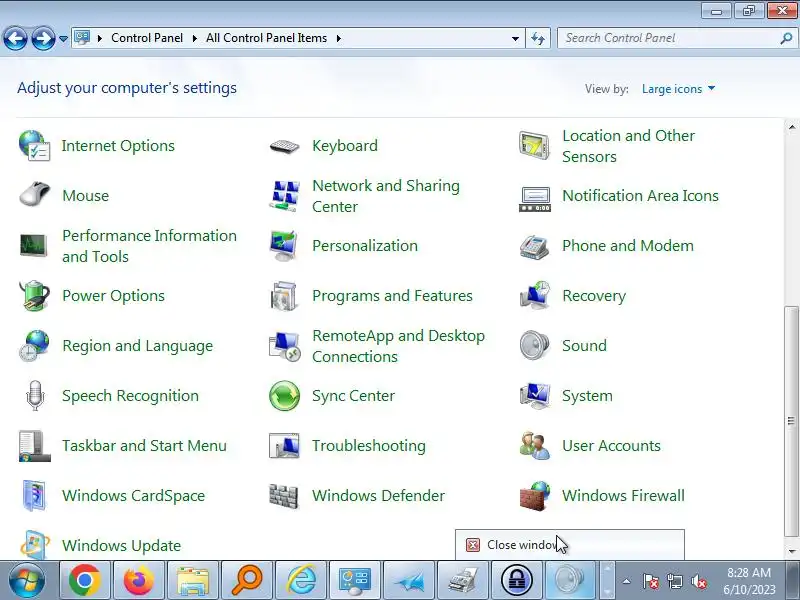Expand arrow after Control Panel breadcrumb
This screenshot has width=800, height=600.
pos(194,38)
